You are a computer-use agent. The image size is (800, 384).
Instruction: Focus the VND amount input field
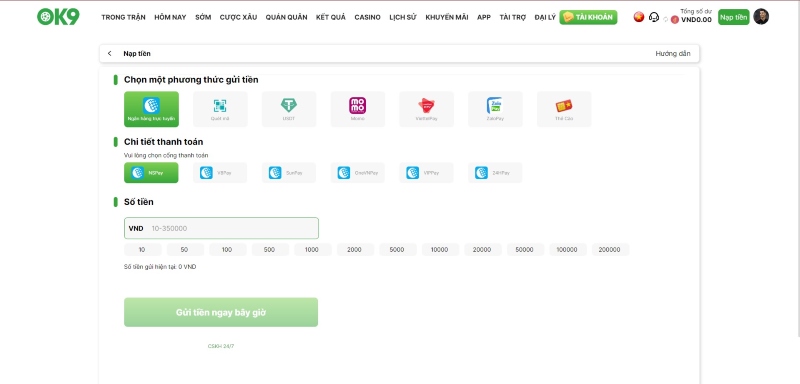[221, 228]
